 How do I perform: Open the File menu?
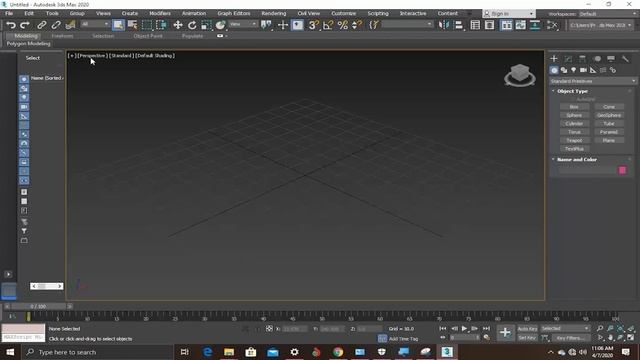point(9,13)
